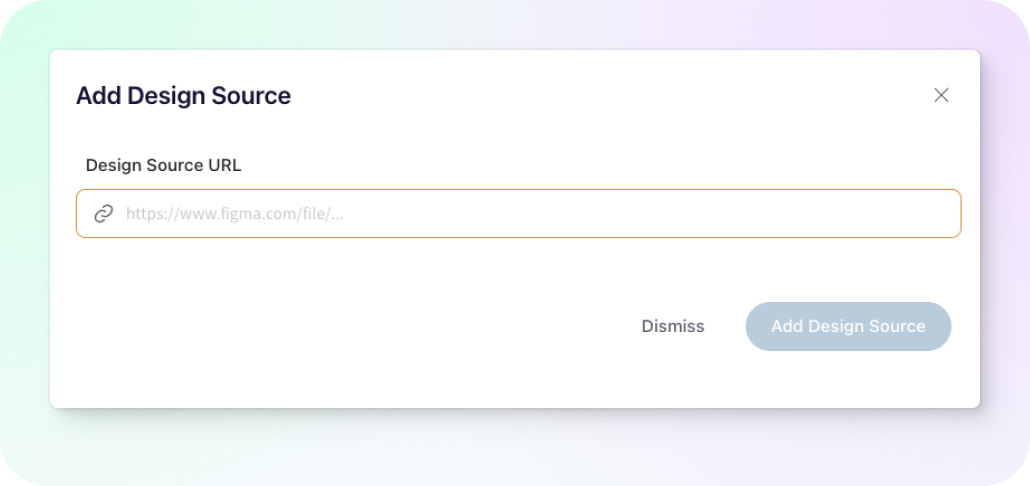Click the Design Source URL label
1030x486 pixels.
[x=164, y=166]
